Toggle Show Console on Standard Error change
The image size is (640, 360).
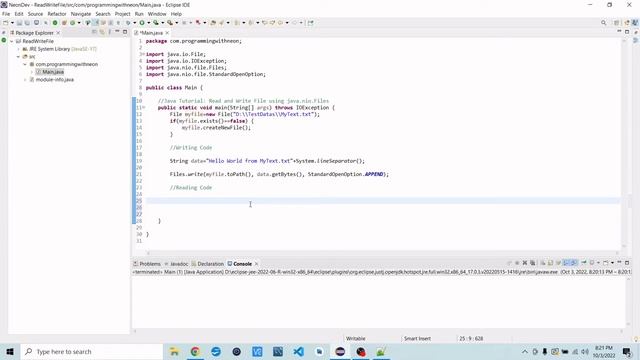pyautogui.click(x=573, y=263)
